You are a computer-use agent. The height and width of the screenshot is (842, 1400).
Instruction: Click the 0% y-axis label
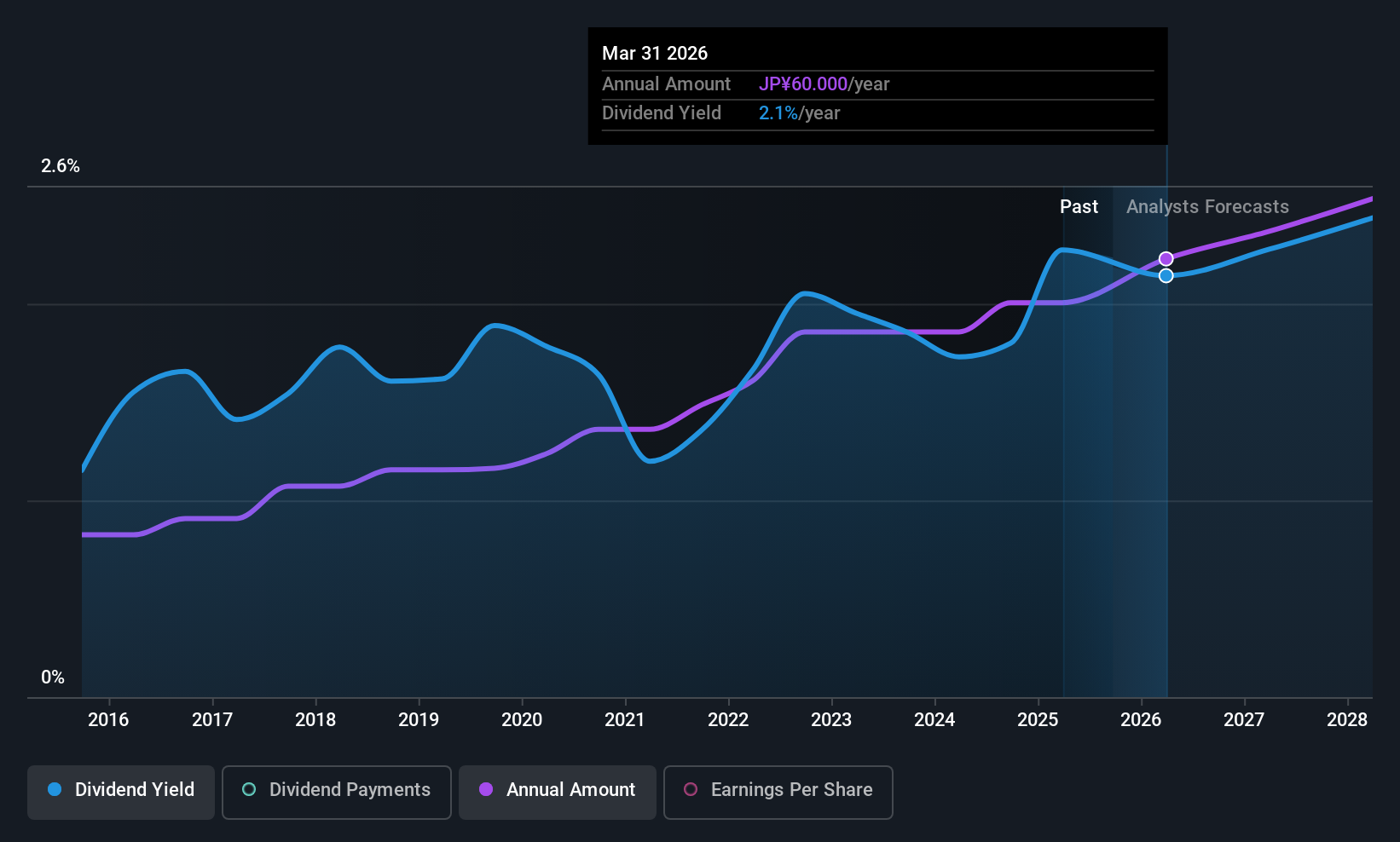tap(53, 678)
